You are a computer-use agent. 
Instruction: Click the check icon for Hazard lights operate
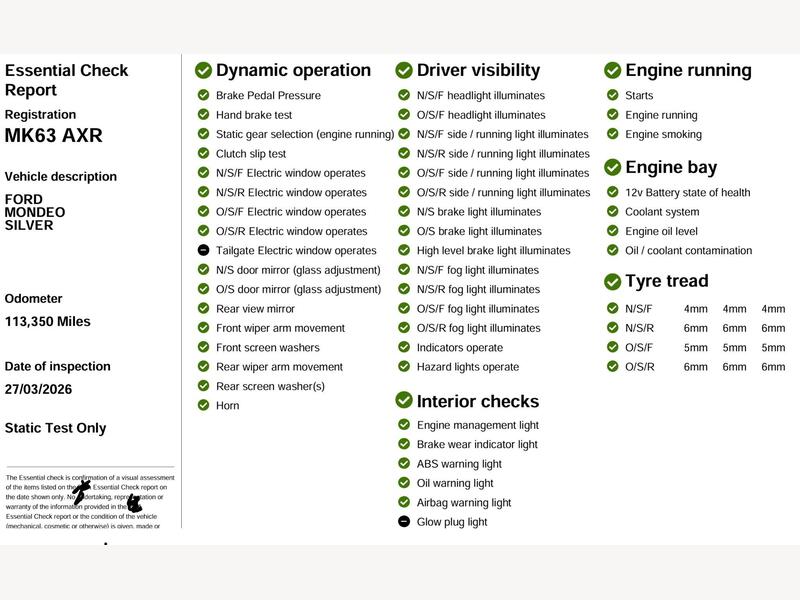[x=404, y=367]
